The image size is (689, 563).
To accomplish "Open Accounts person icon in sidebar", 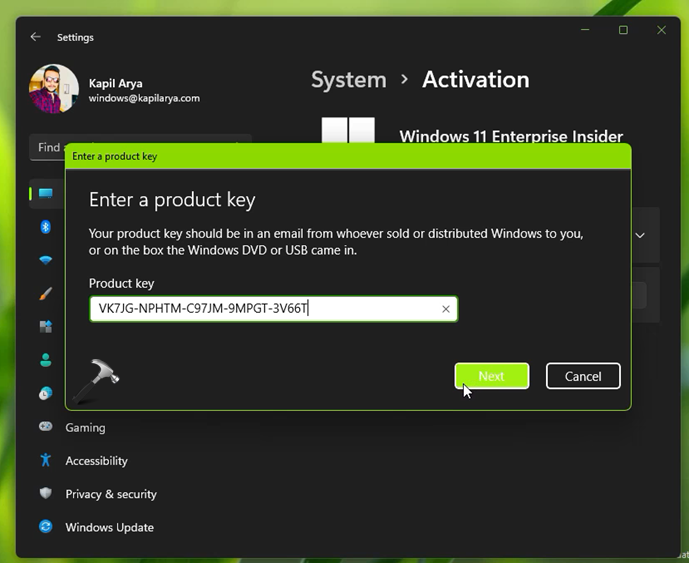I will pyautogui.click(x=46, y=360).
